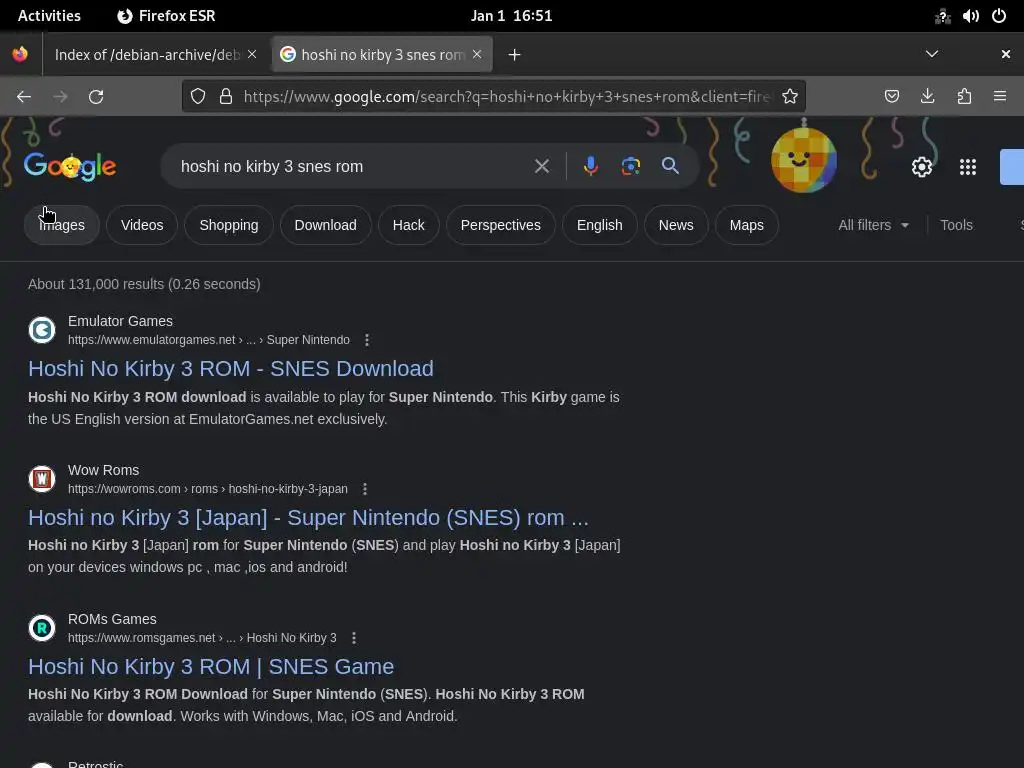This screenshot has width=1024, height=768.
Task: Select the Perspectives filter chip
Action: [x=500, y=225]
